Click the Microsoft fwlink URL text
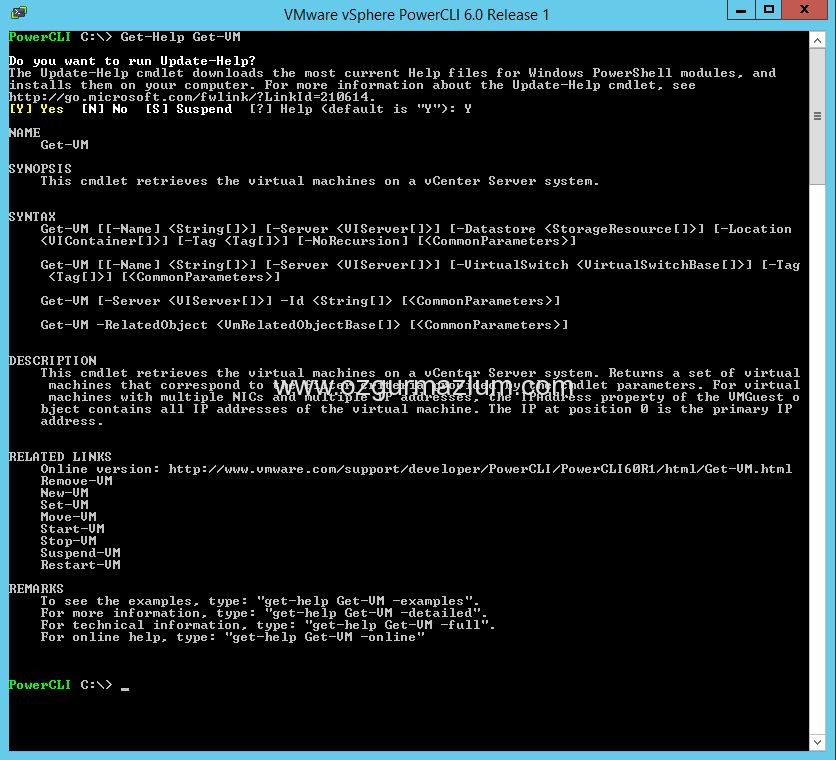The width and height of the screenshot is (836, 760). coord(192,97)
